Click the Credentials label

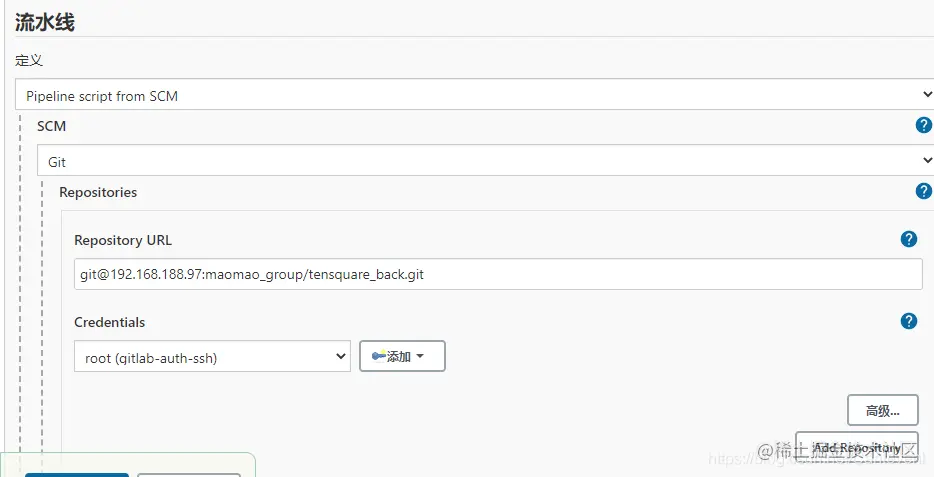click(x=110, y=322)
